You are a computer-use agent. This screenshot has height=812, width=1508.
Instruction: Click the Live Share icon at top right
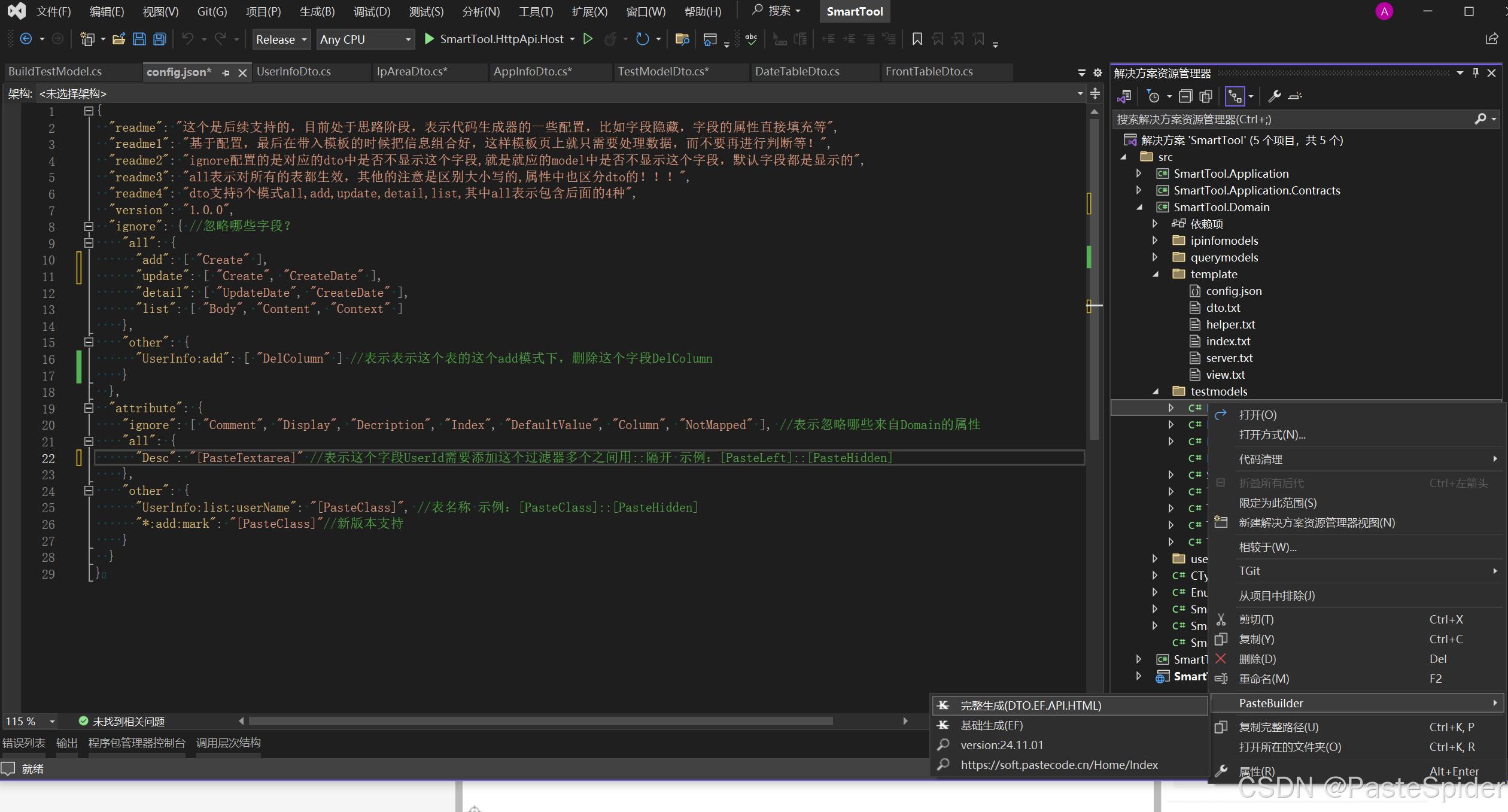coord(1492,39)
